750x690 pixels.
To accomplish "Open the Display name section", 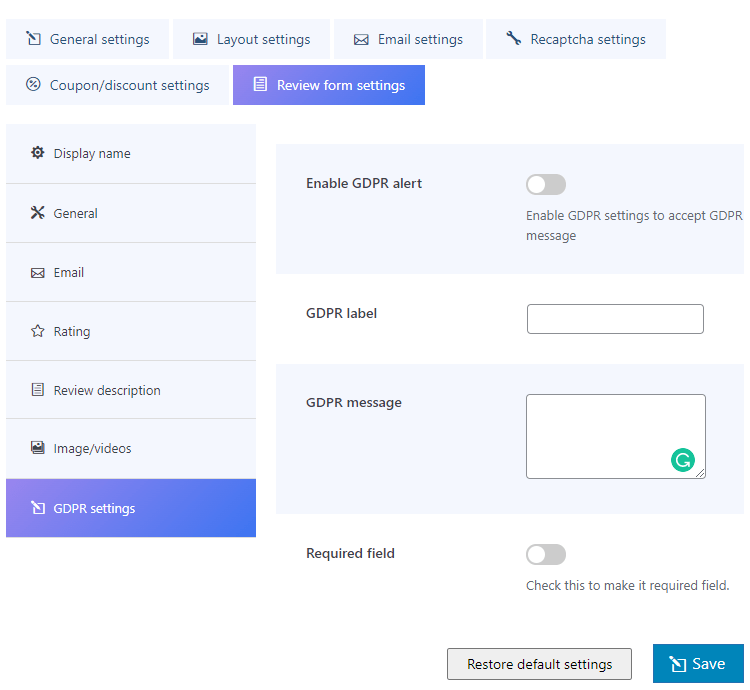I will [131, 153].
